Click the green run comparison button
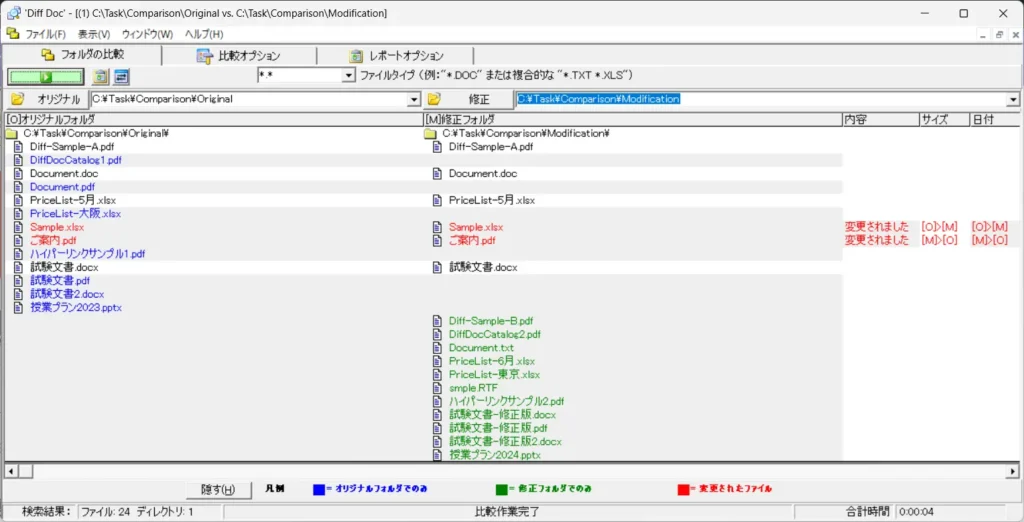 (x=45, y=76)
